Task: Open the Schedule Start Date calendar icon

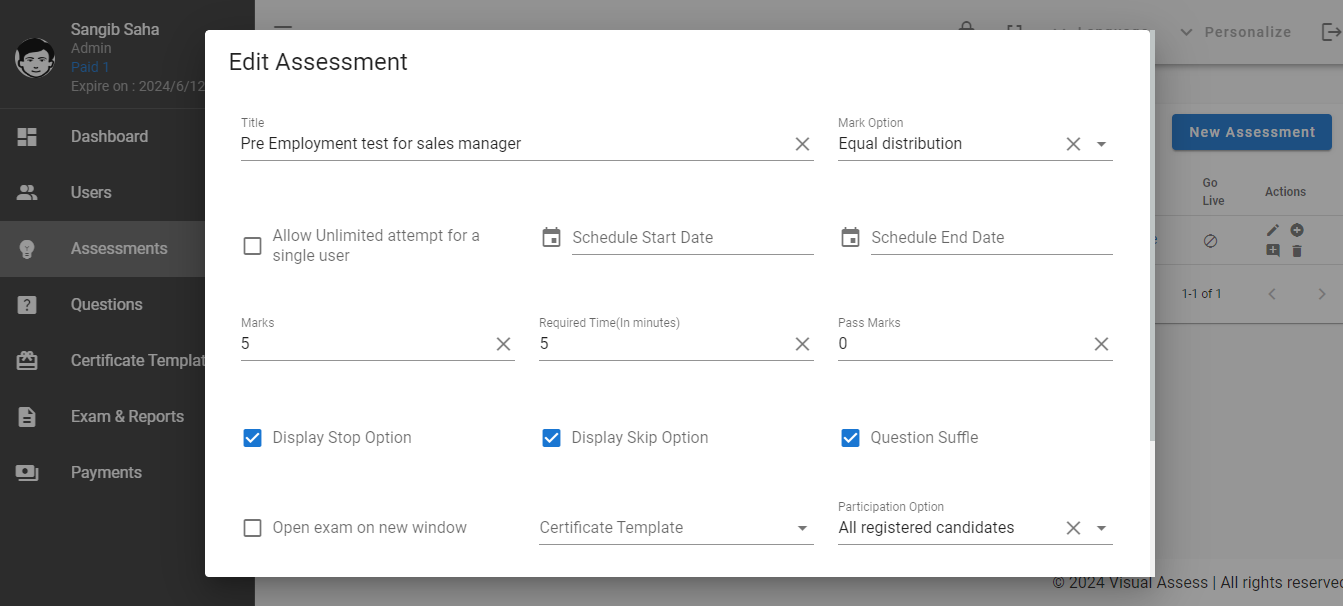Action: click(x=551, y=237)
